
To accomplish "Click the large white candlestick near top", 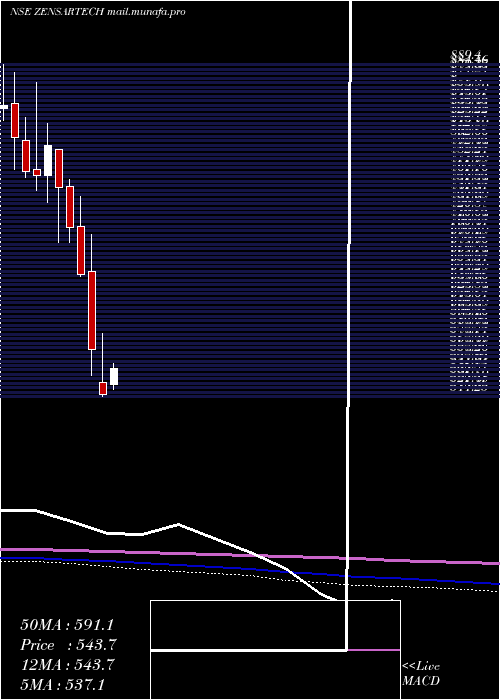I will point(48,160).
